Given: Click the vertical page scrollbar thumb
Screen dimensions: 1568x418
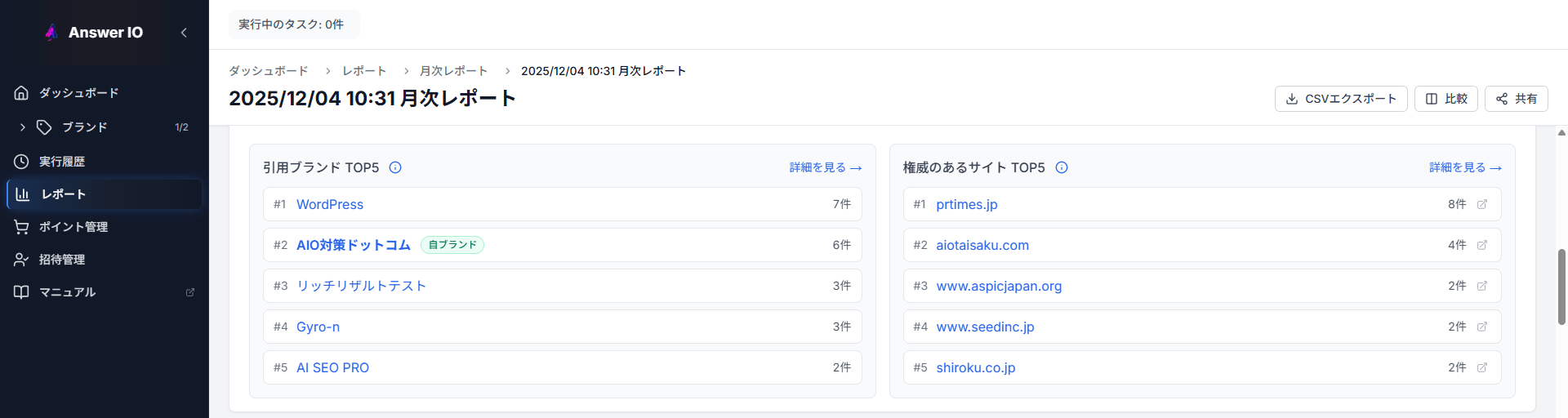Looking at the screenshot, I should pos(1561,286).
